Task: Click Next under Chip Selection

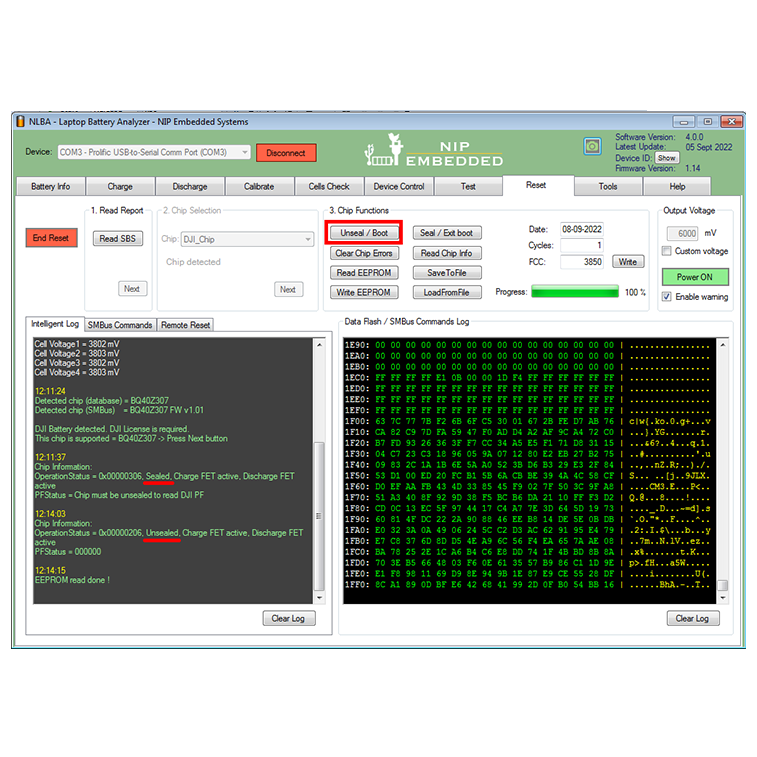Action: point(288,290)
